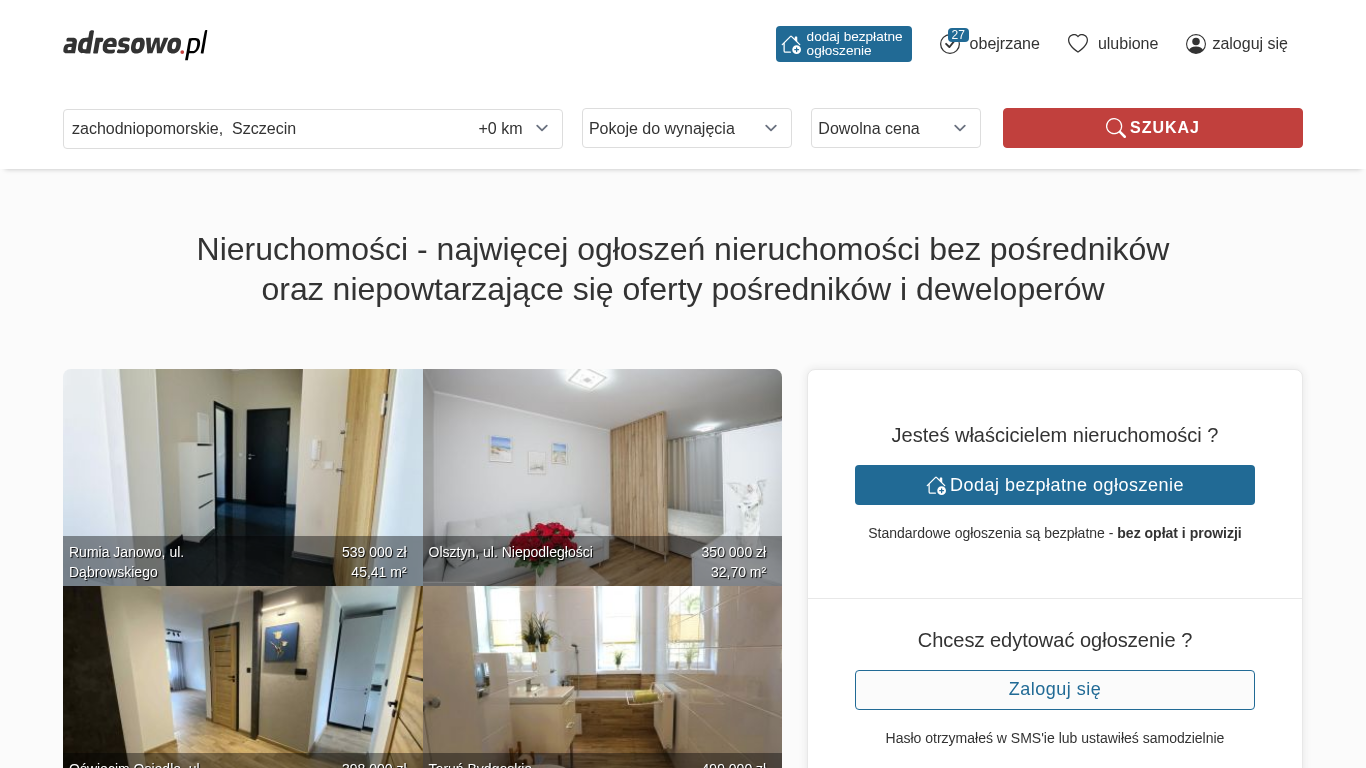Click the white Zaloguj się button
The image size is (1366, 768).
(x=1055, y=690)
